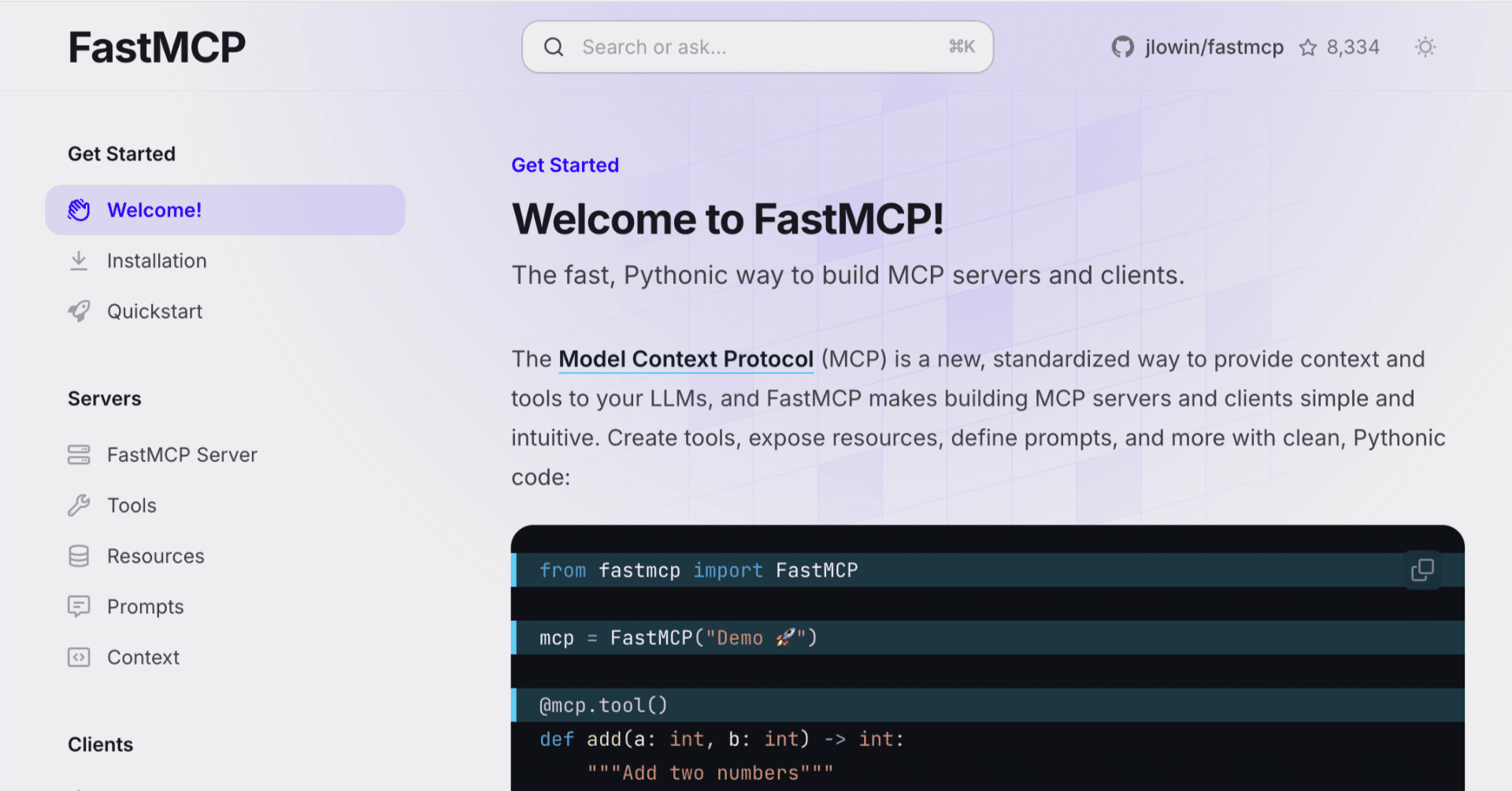This screenshot has height=791, width=1512.
Task: Click the star icon near the 8,334 count
Action: click(1309, 46)
